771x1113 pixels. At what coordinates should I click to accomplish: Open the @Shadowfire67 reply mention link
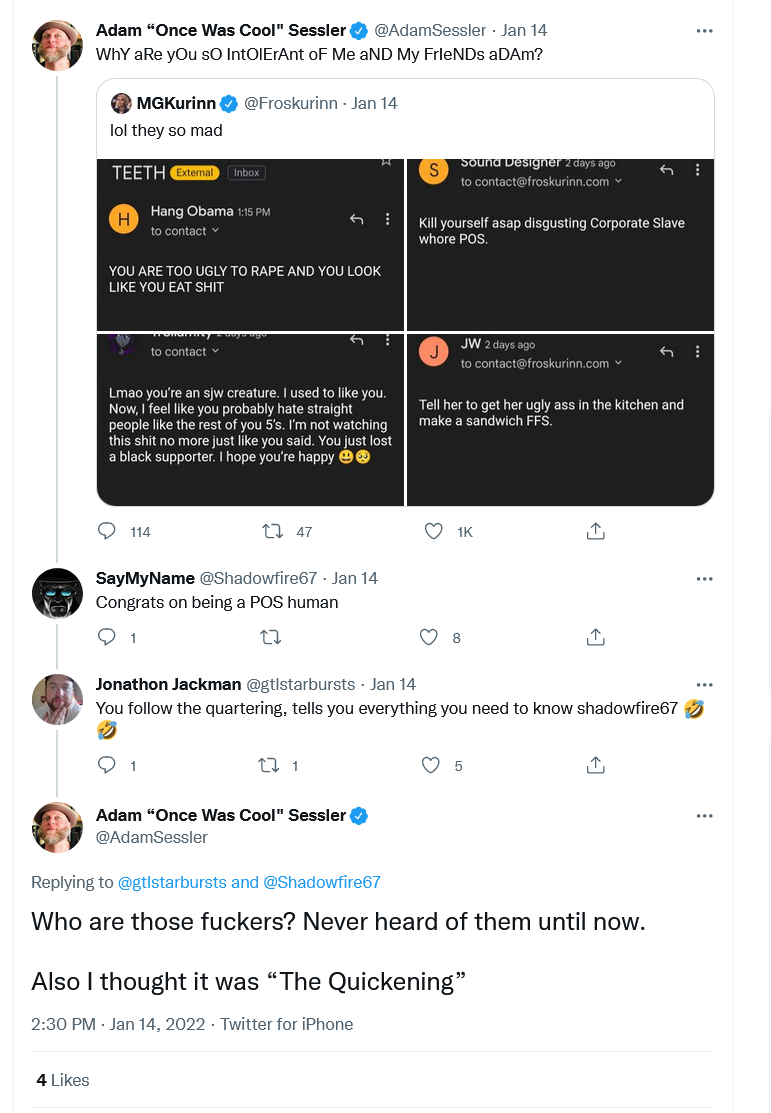(x=322, y=882)
